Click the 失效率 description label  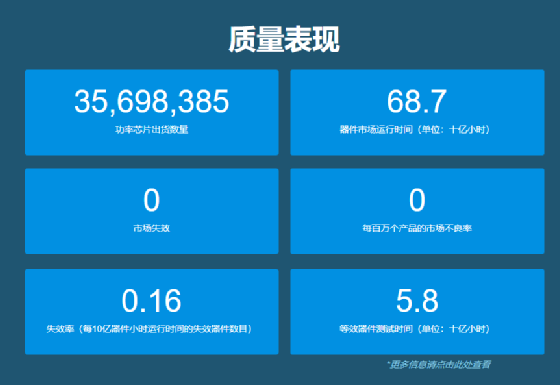coord(150,329)
